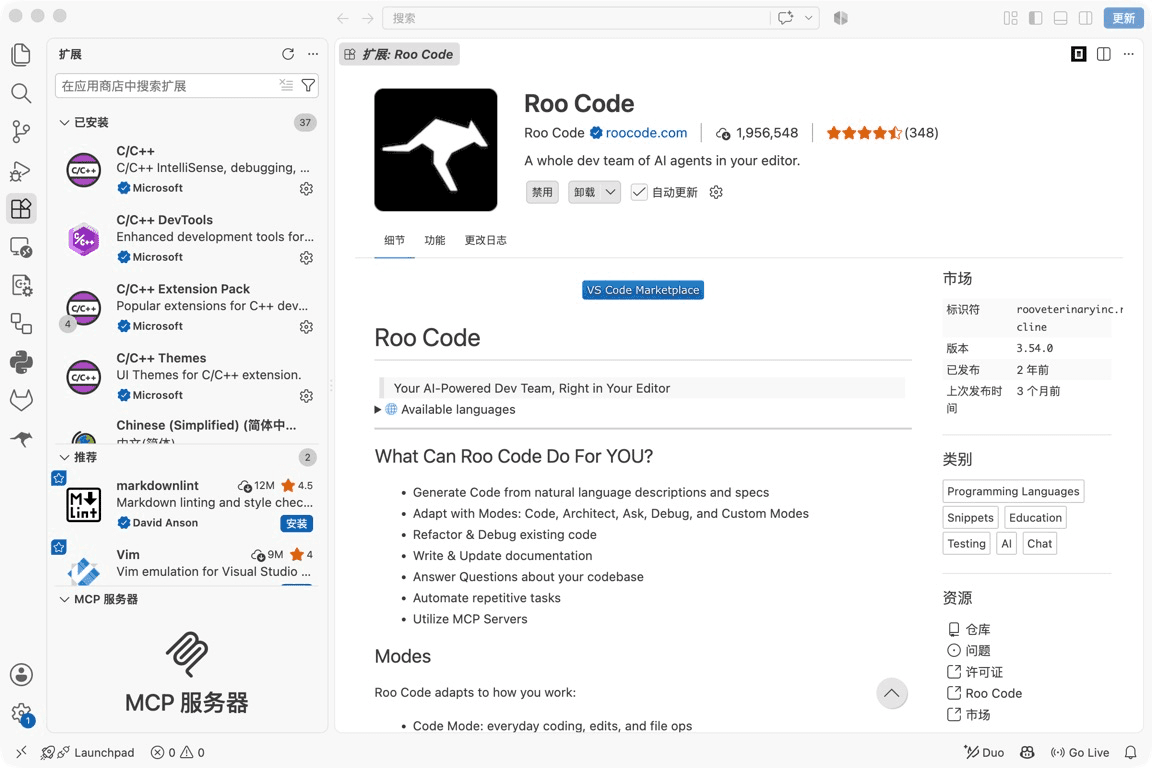This screenshot has width=1152, height=768.
Task: Open Source Control view
Action: 21,132
